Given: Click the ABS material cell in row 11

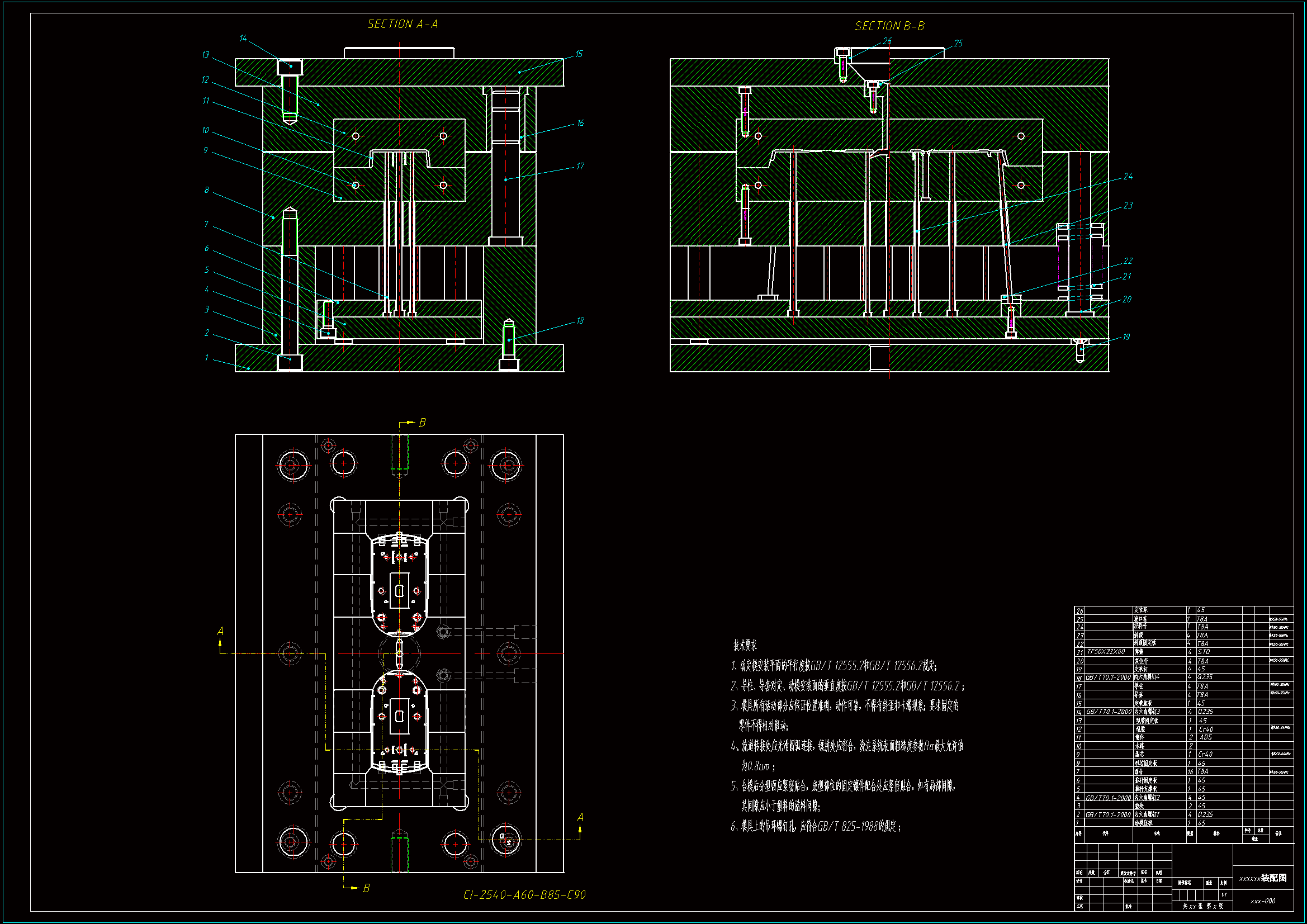Looking at the screenshot, I should click(1205, 737).
